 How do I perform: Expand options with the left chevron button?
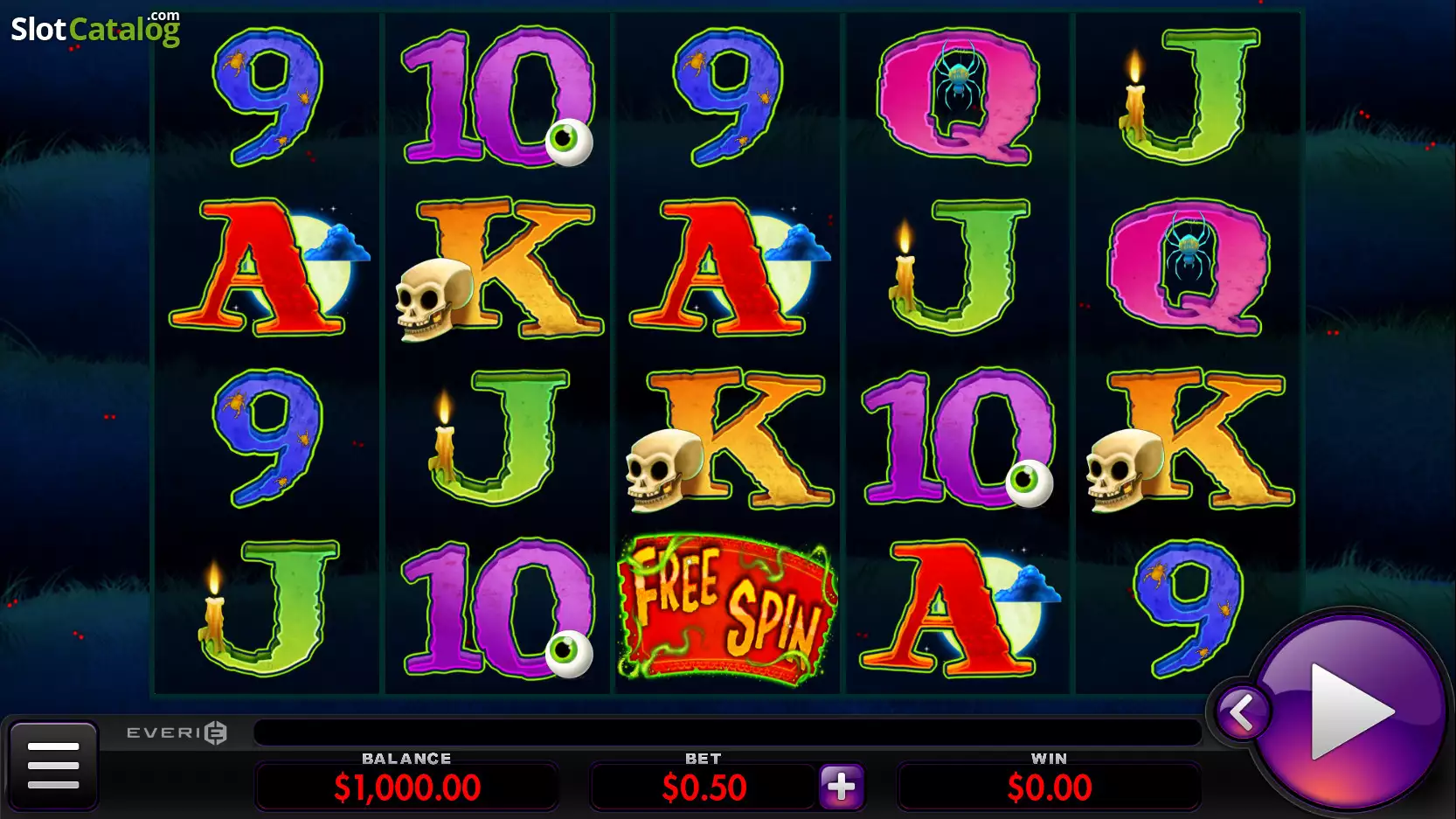click(1242, 712)
